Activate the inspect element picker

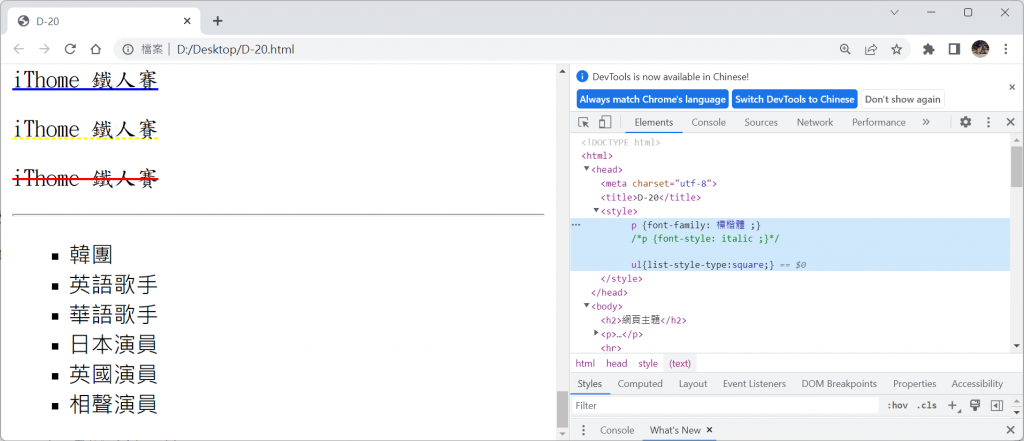pos(584,122)
